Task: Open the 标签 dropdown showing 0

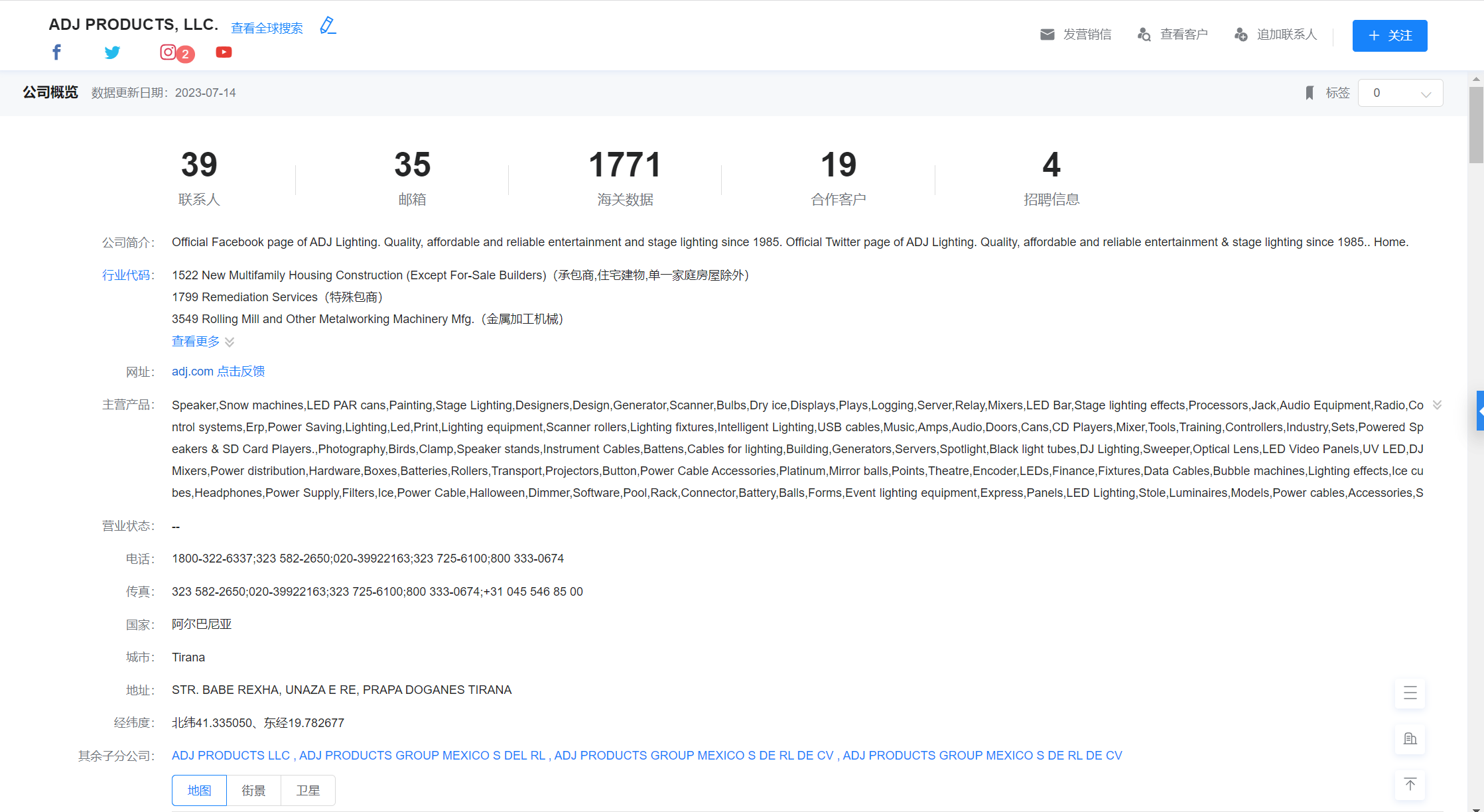Action: [1401, 93]
